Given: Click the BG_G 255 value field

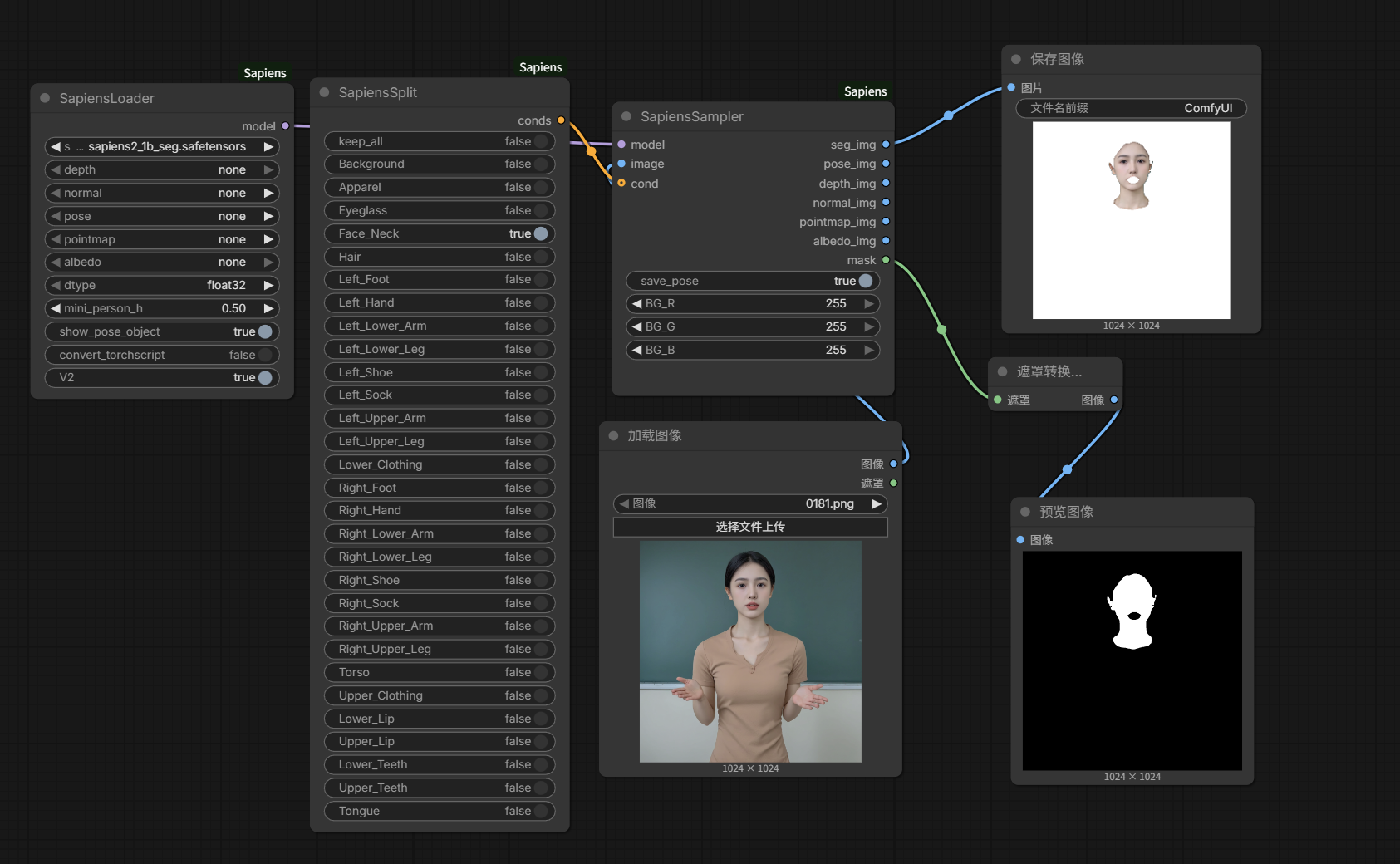Looking at the screenshot, I should point(753,327).
